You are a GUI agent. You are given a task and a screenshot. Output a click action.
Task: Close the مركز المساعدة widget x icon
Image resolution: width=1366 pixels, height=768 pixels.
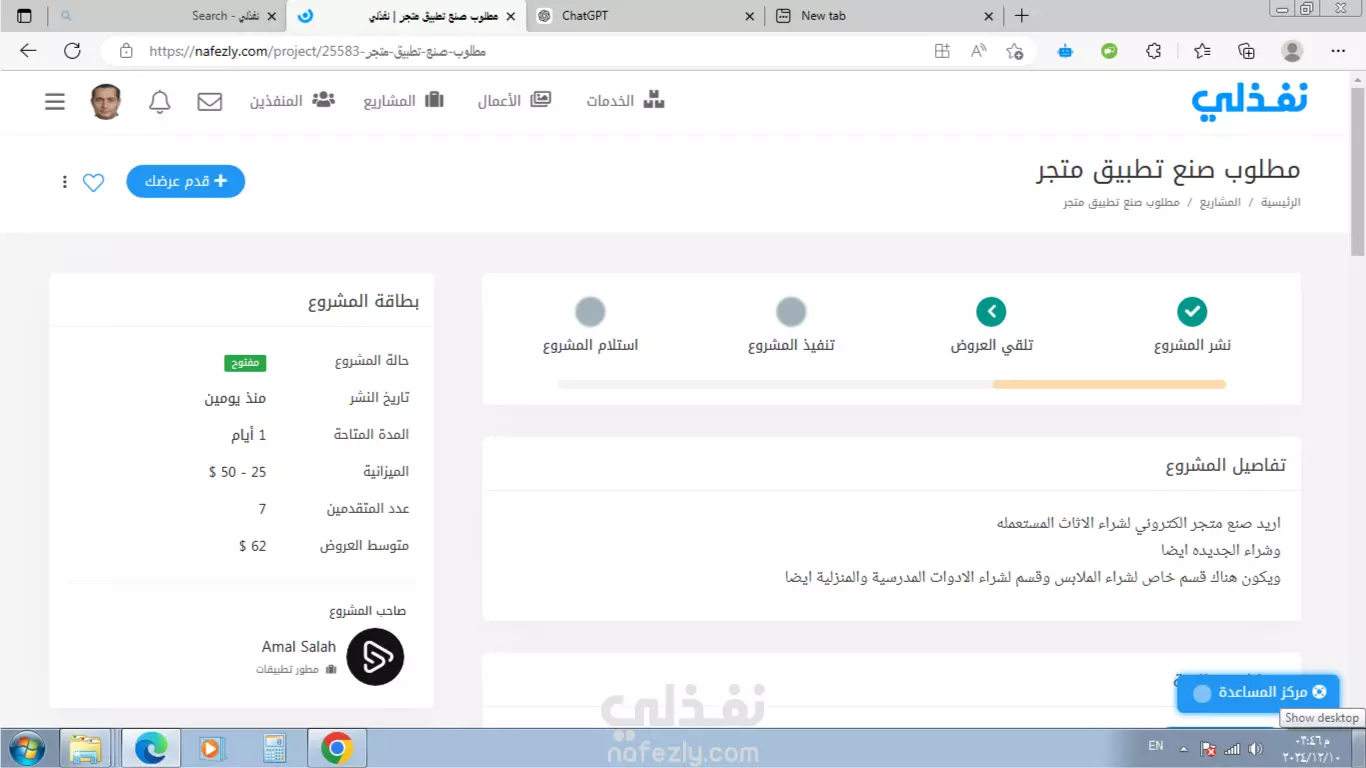point(1319,691)
